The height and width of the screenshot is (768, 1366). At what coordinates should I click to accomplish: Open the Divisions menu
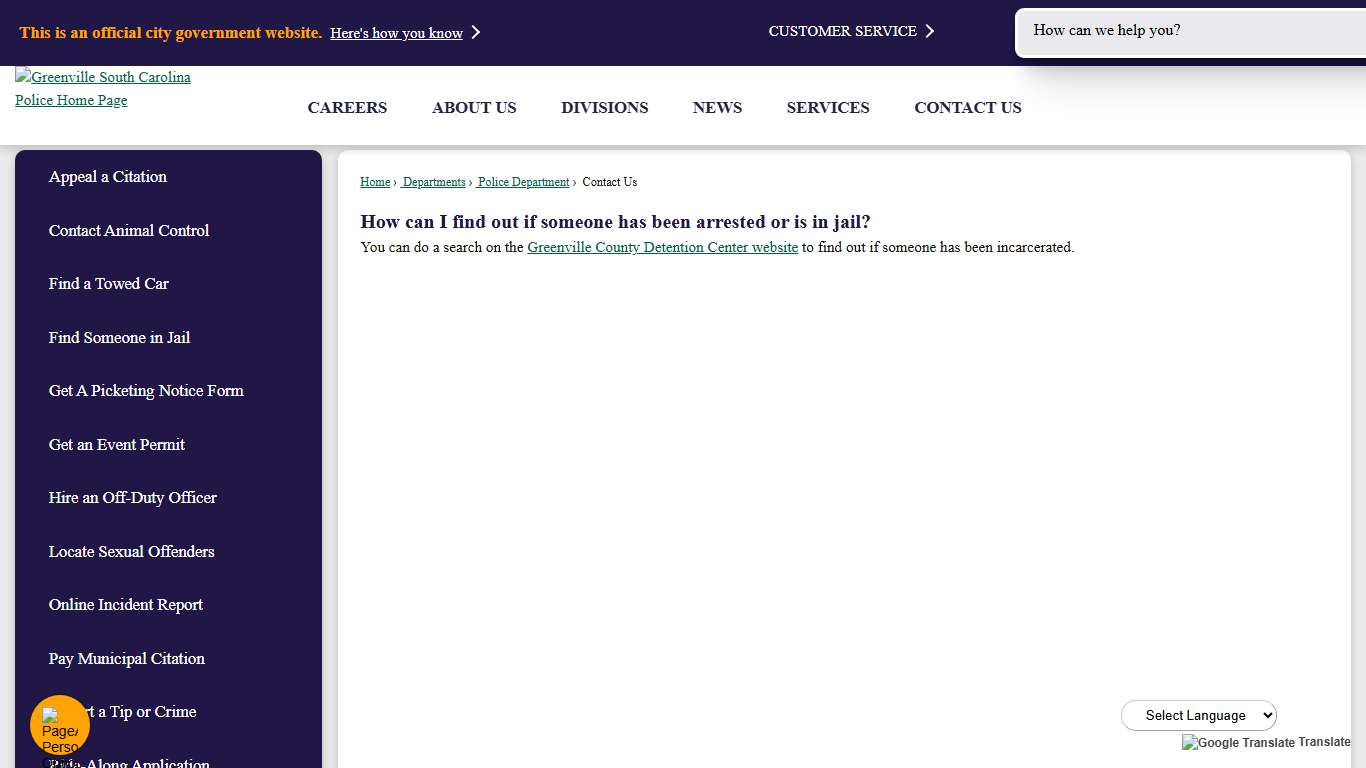[604, 108]
